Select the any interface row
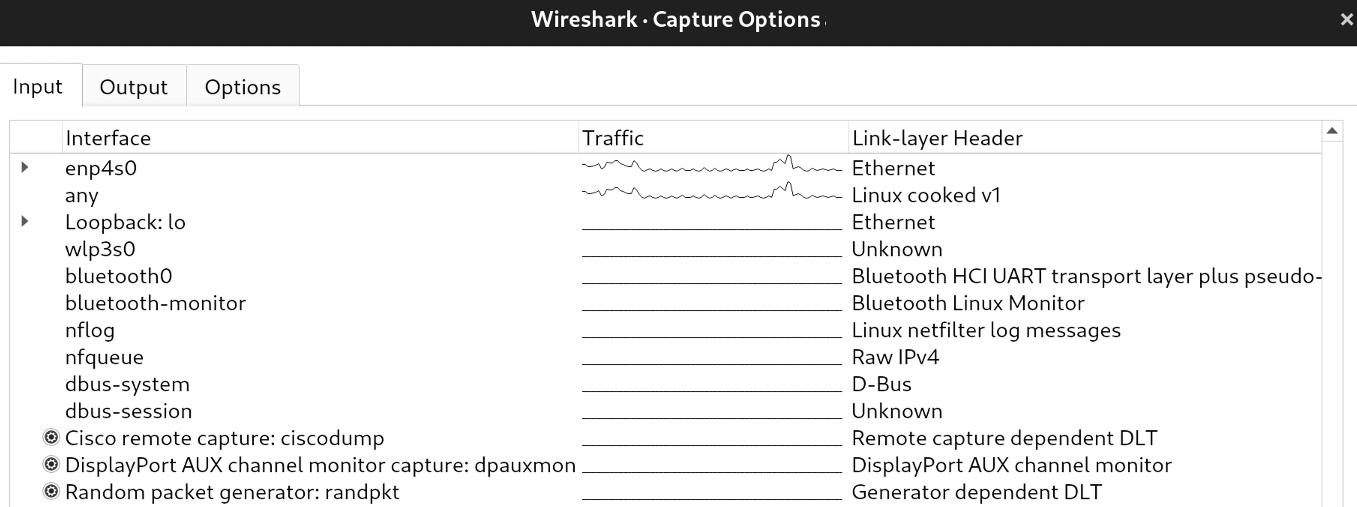Screen dimensions: 1357x507 click(82, 196)
